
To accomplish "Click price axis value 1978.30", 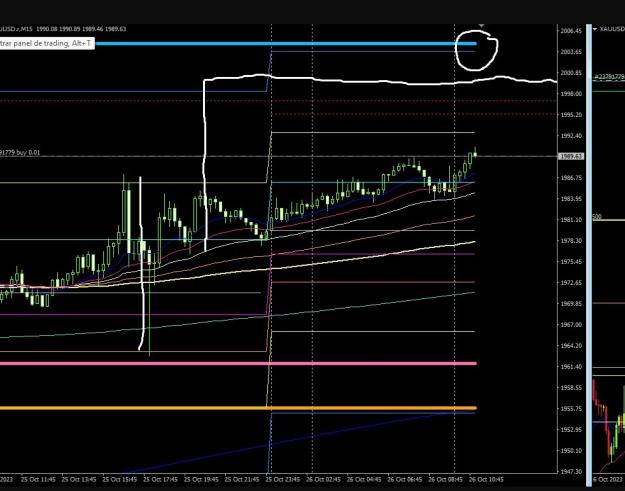I will click(x=571, y=241).
